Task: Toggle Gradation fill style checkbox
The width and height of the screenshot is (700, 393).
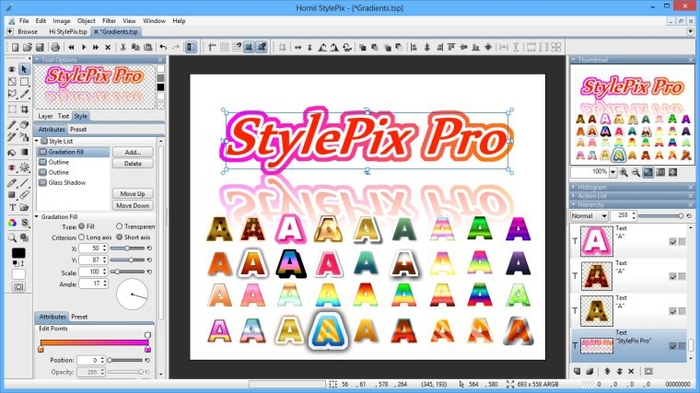Action: (43, 152)
